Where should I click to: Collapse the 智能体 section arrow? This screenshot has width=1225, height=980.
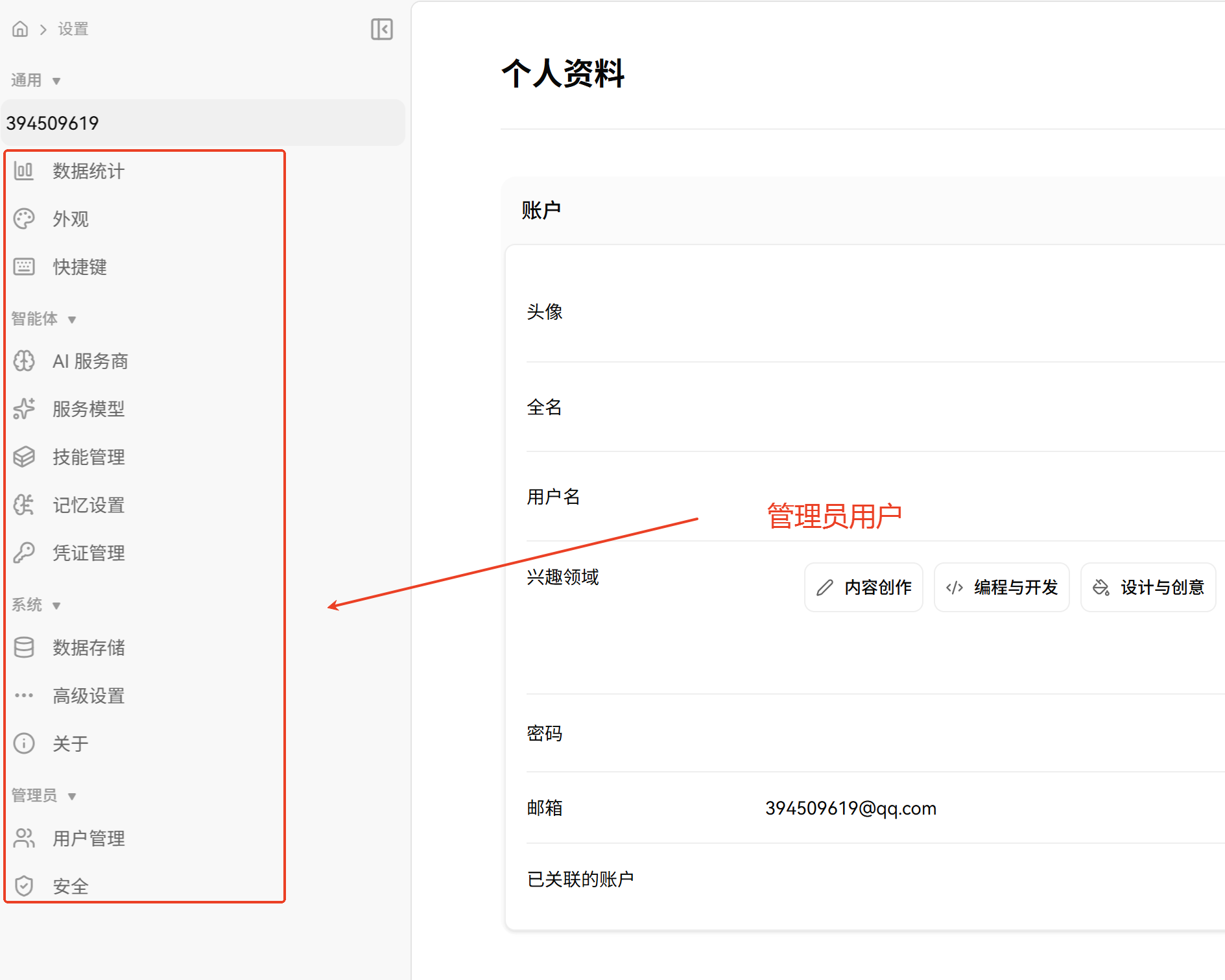[72, 320]
